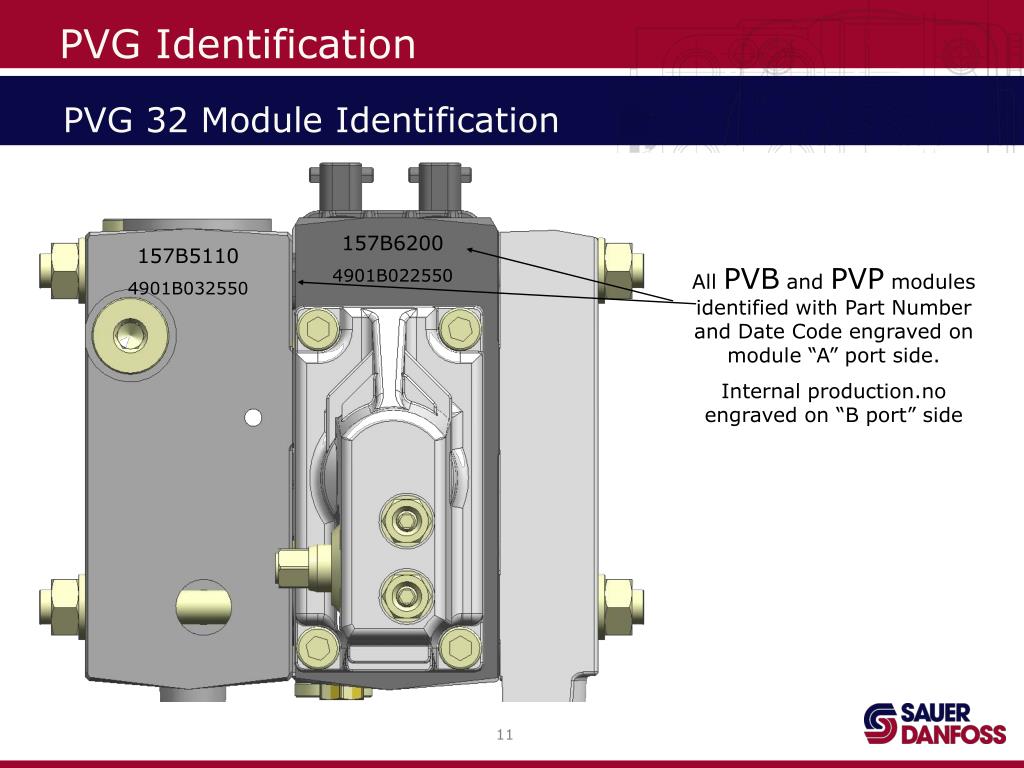This screenshot has width=1024, height=768.
Task: Select part number 157B5110 label
Action: pyautogui.click(x=188, y=255)
